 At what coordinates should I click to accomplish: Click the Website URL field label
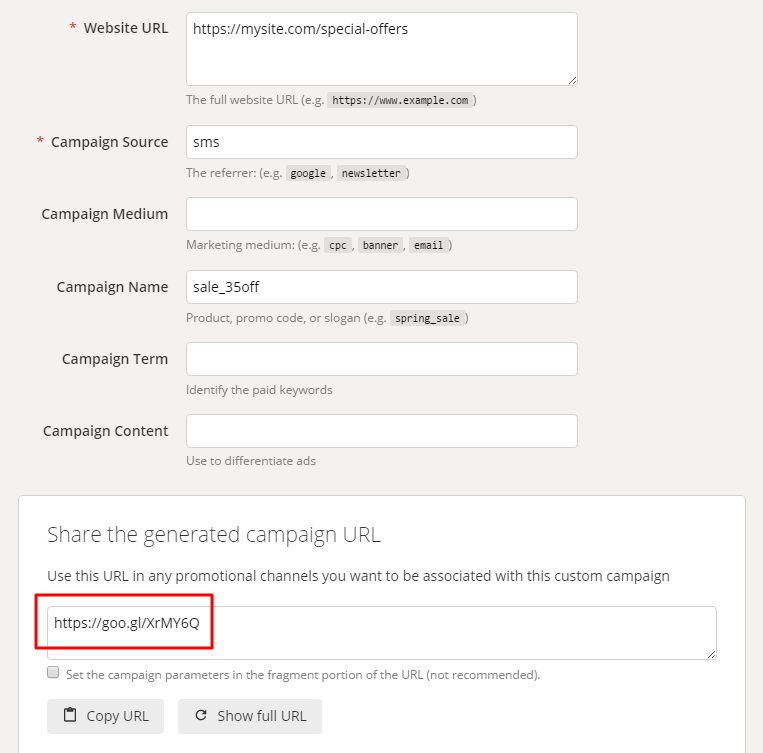click(125, 28)
